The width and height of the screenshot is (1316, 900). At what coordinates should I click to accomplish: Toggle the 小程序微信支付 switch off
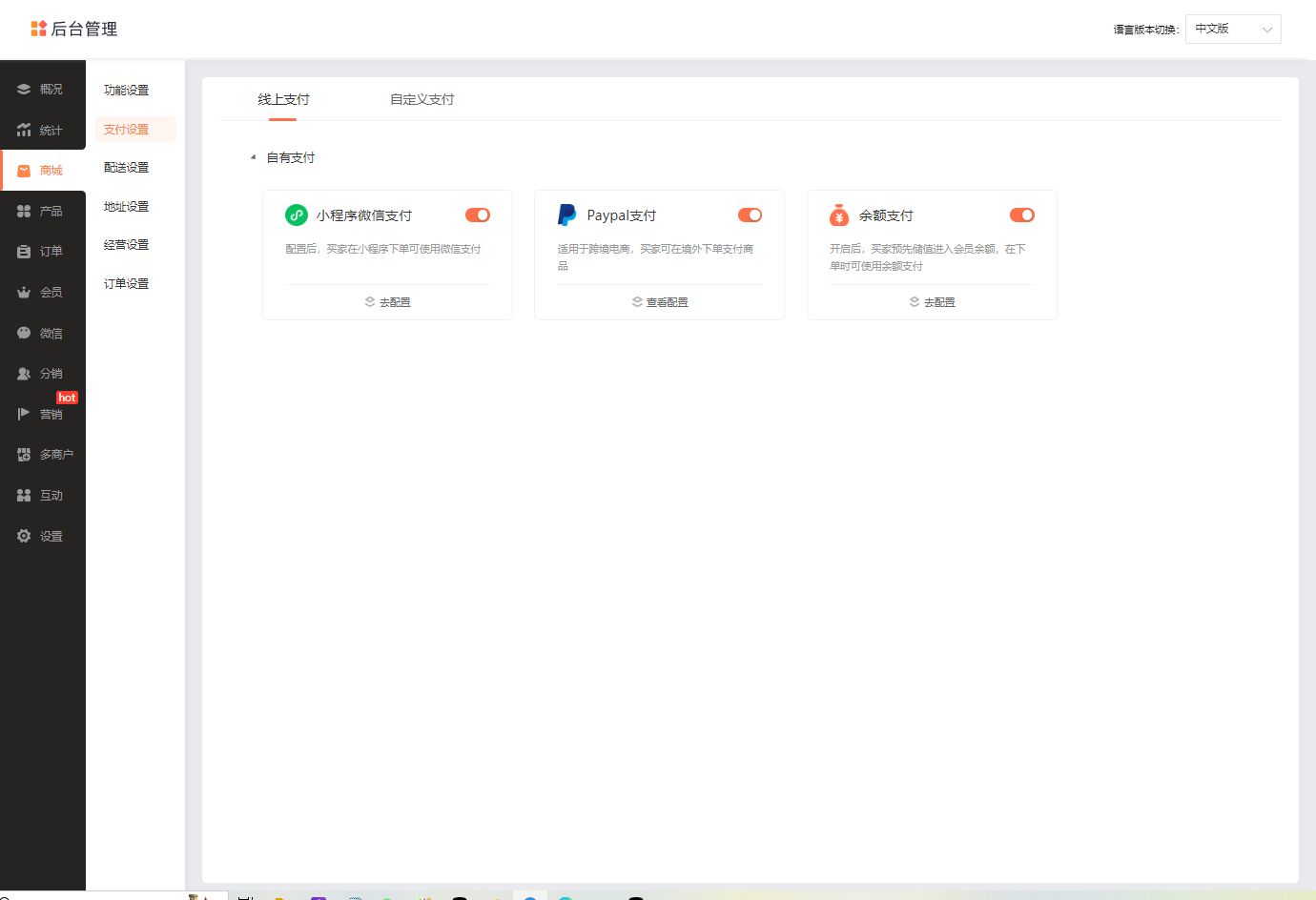coord(478,215)
